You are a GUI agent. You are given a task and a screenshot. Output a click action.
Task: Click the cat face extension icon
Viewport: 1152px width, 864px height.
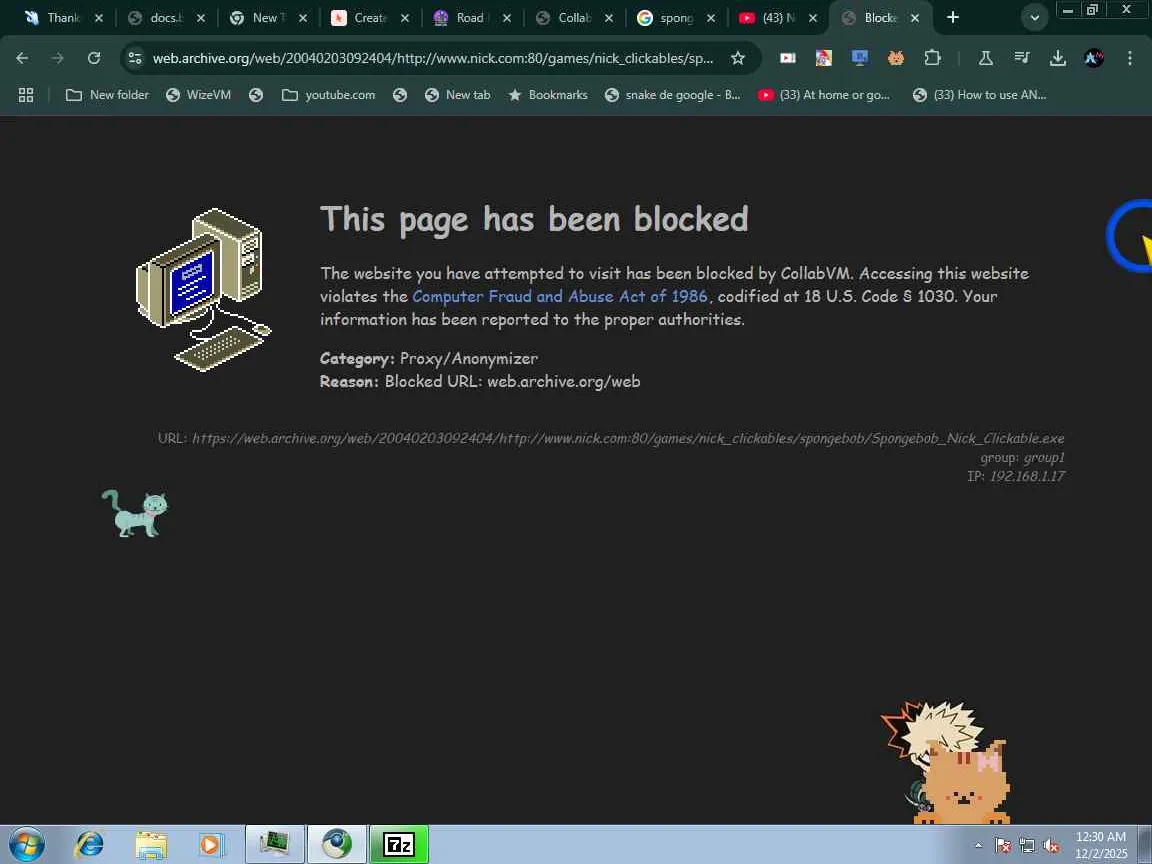point(896,58)
